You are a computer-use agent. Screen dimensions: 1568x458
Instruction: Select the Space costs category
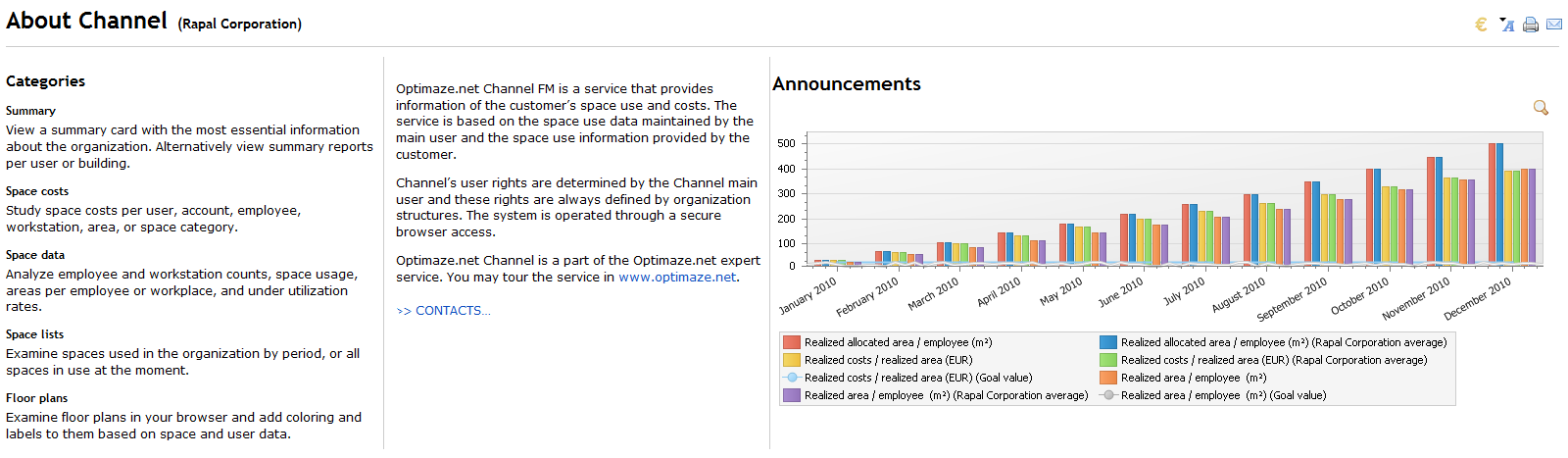[x=37, y=191]
